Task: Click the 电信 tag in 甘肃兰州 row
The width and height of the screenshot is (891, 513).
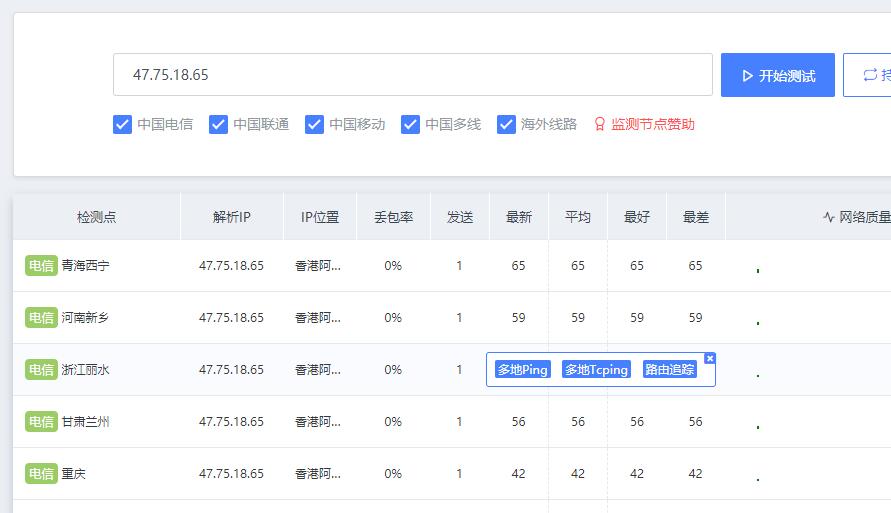Action: 41,422
